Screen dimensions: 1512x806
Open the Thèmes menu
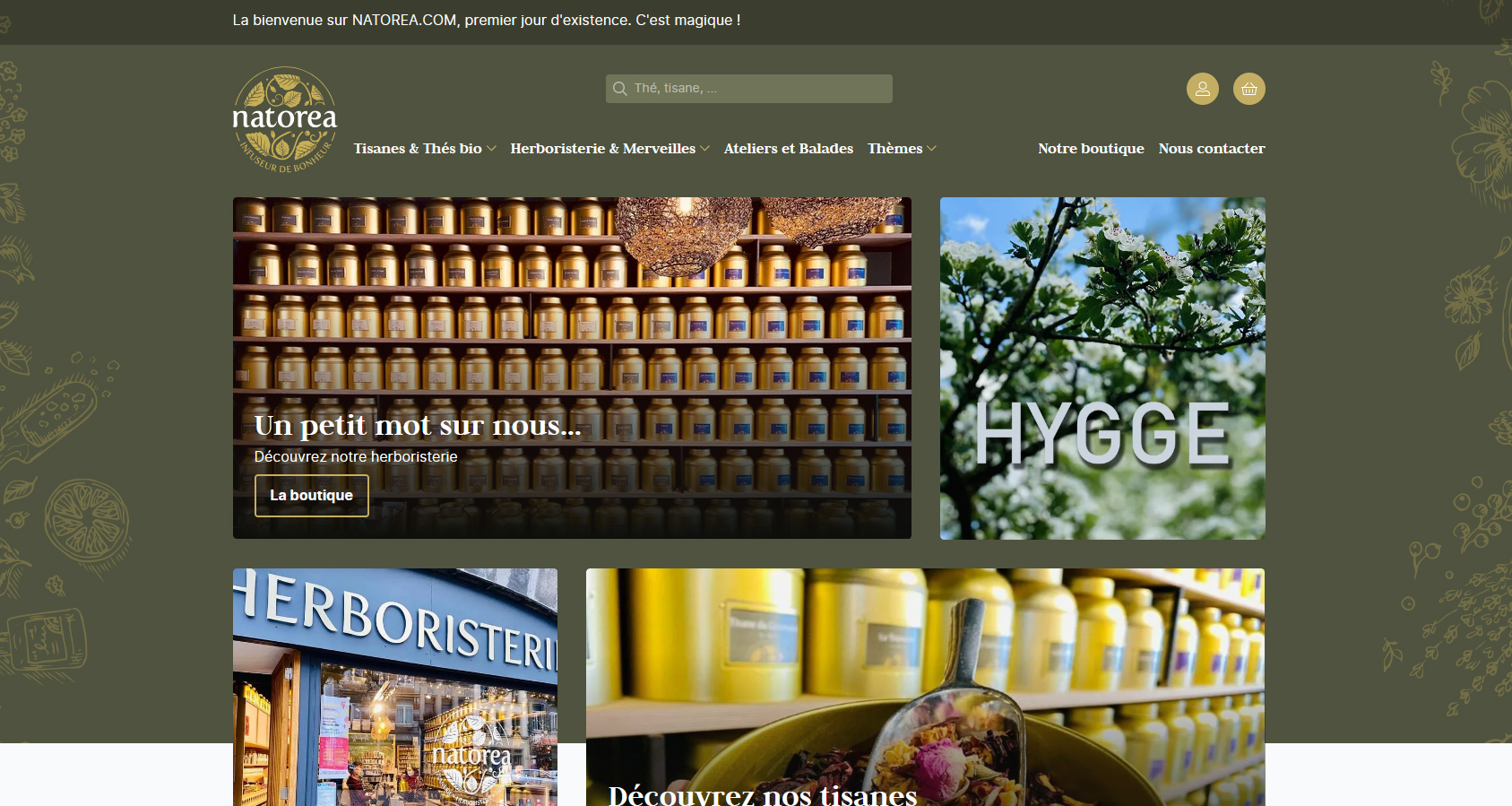(x=894, y=149)
